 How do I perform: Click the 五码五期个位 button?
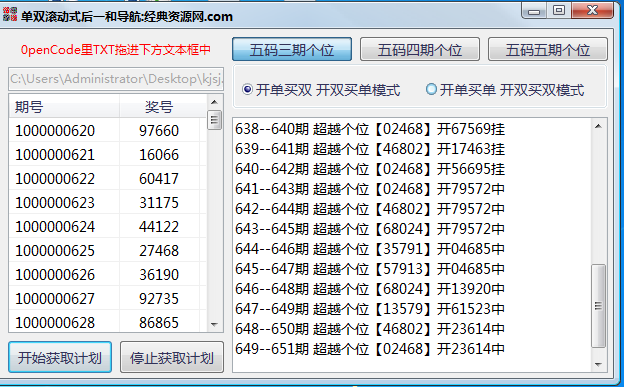[548, 49]
